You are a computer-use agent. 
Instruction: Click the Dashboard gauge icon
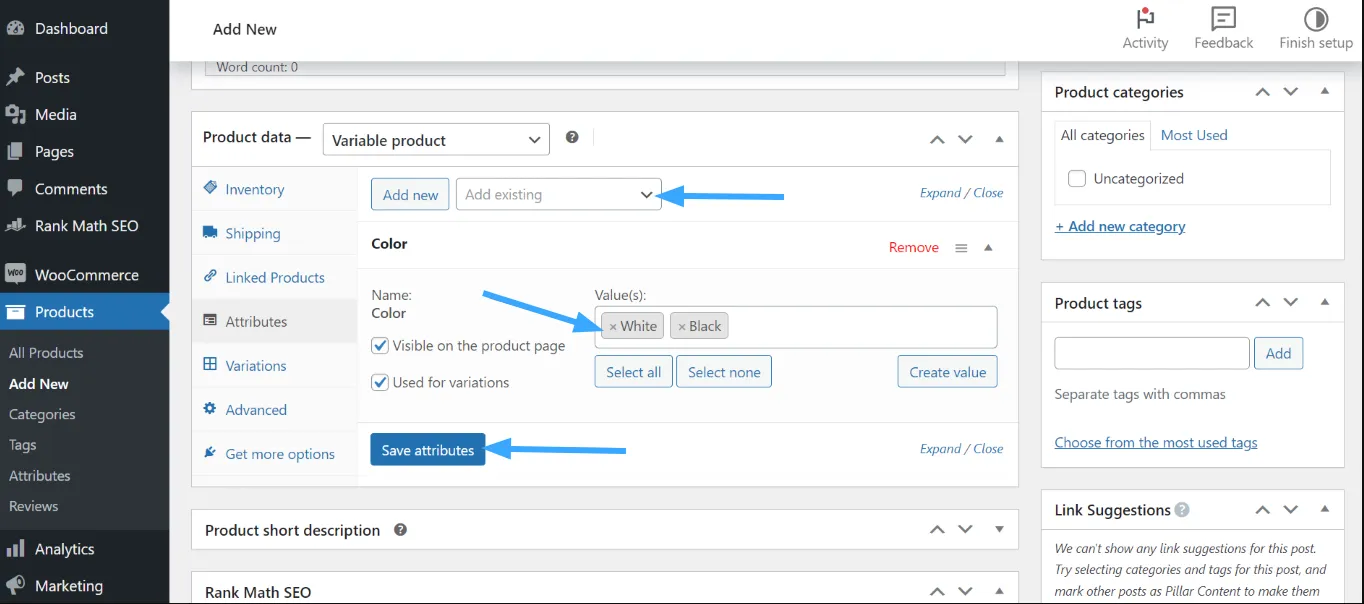point(15,28)
